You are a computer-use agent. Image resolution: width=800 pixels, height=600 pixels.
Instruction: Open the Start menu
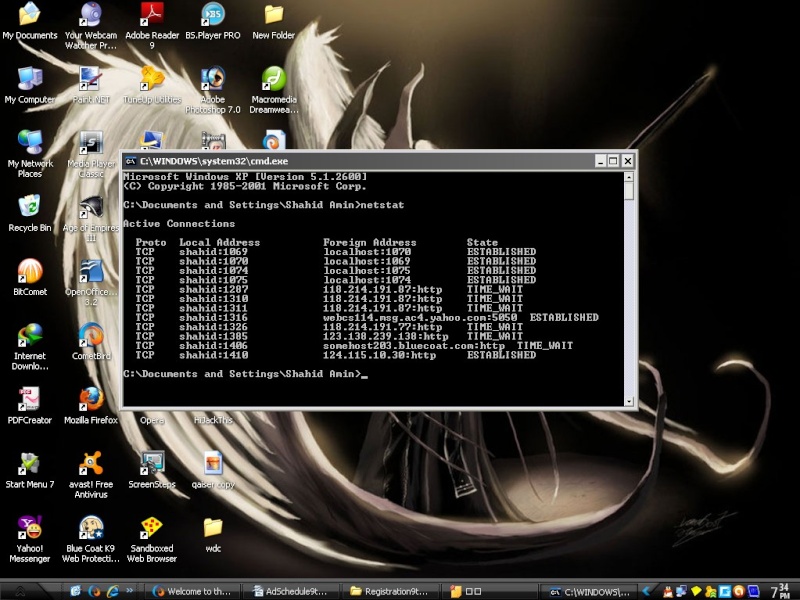coord(20,591)
